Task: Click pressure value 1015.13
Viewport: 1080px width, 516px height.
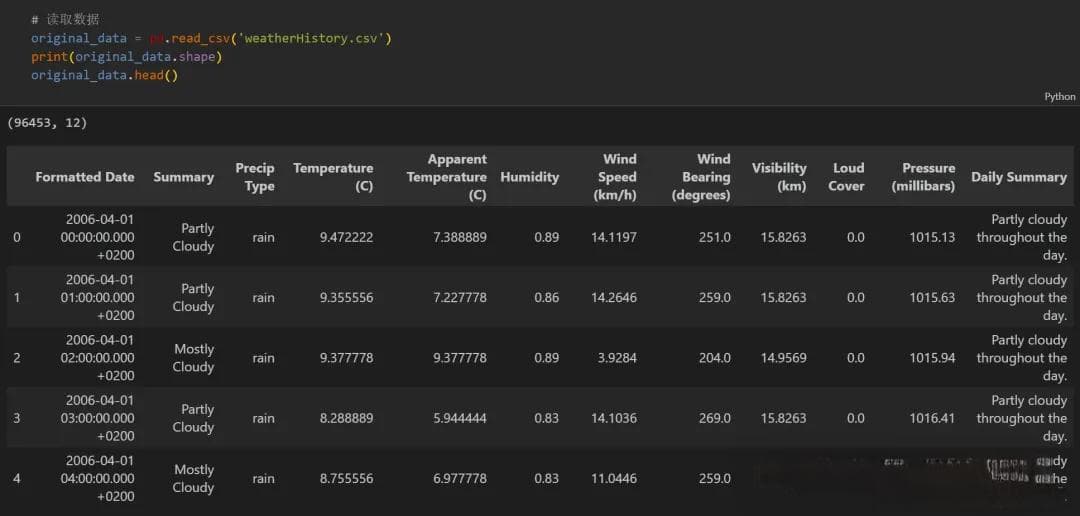Action: point(933,238)
